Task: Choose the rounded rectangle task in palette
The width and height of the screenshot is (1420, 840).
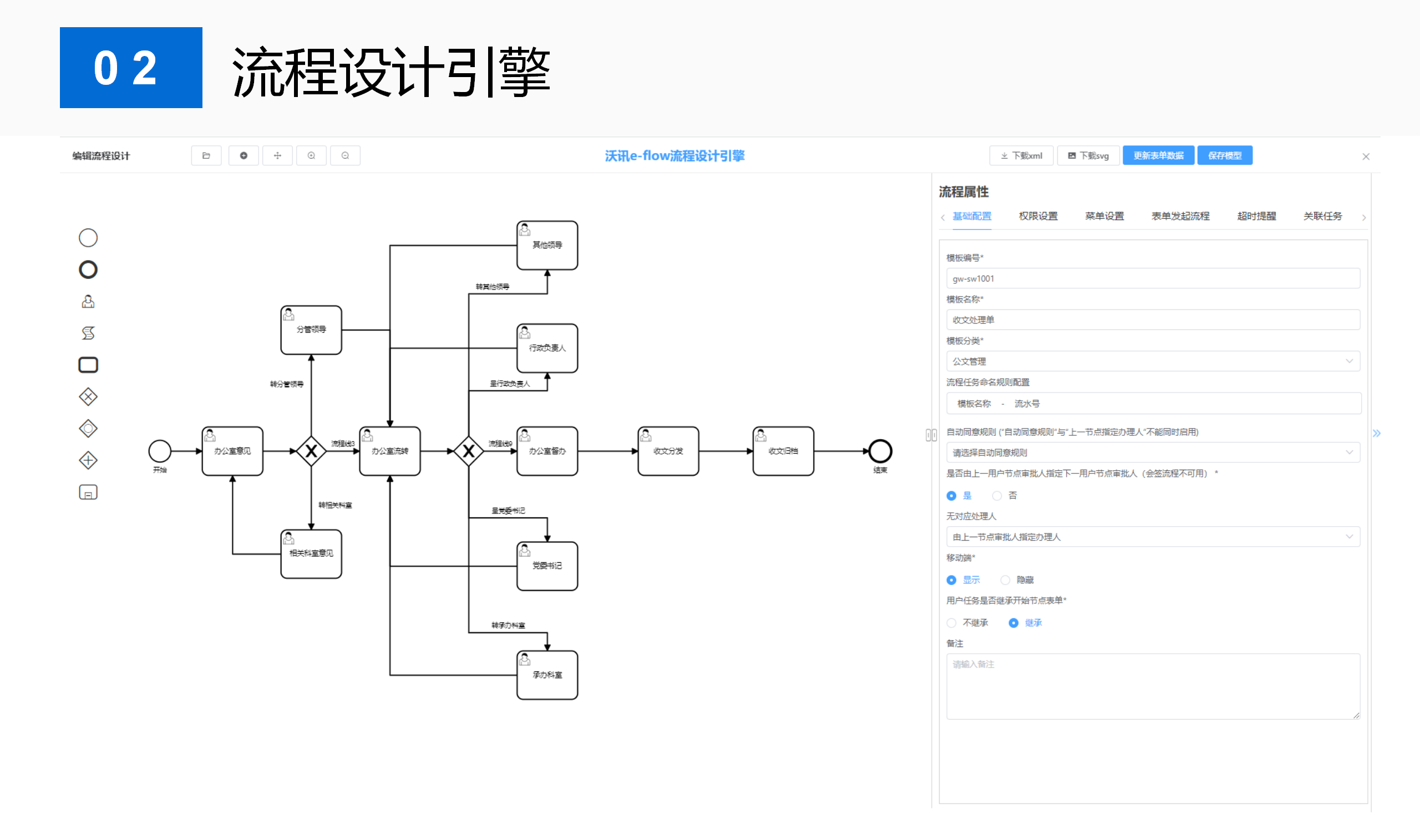Action: click(x=88, y=364)
